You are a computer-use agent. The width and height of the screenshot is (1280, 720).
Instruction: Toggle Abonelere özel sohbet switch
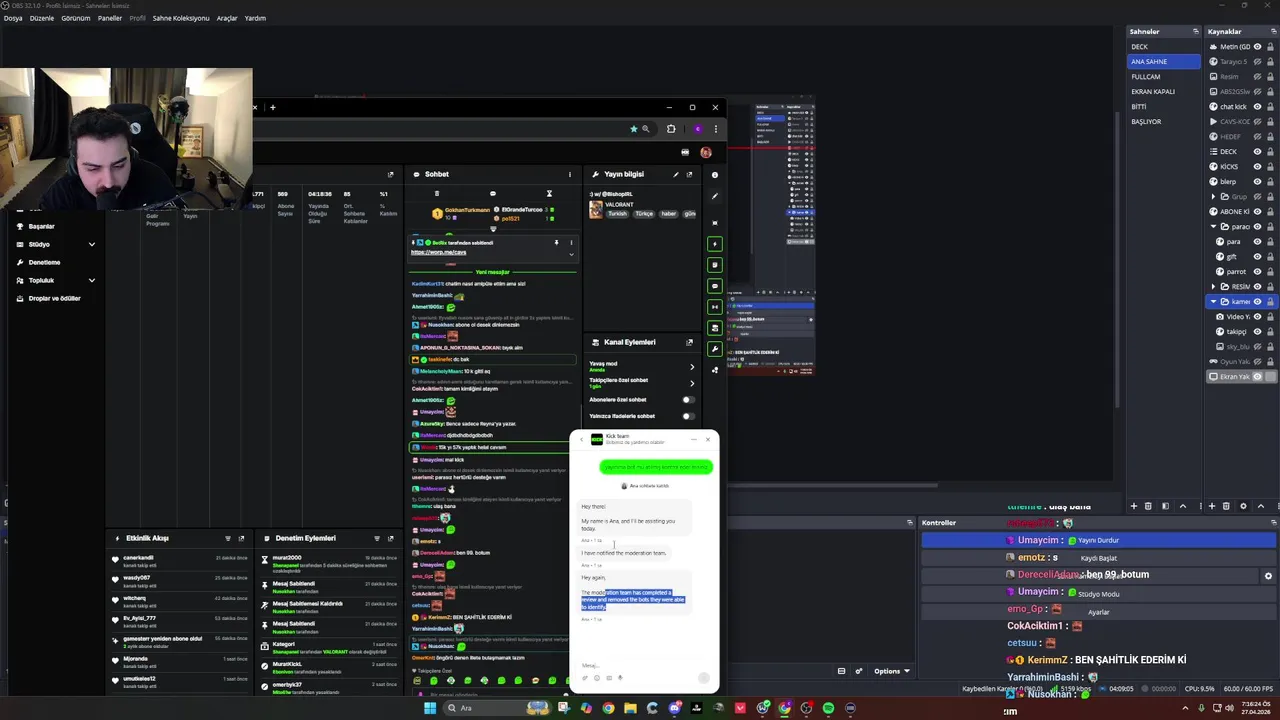point(688,400)
